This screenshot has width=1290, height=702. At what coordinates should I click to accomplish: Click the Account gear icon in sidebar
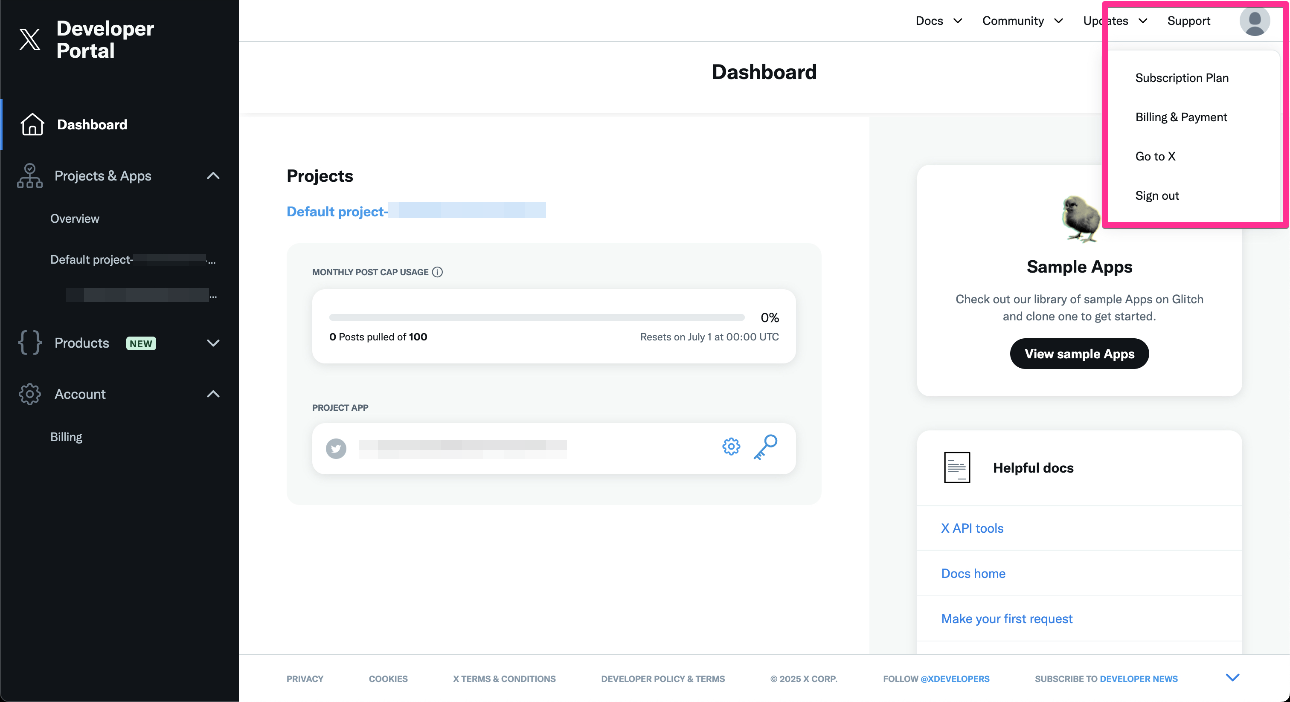pyautogui.click(x=30, y=394)
